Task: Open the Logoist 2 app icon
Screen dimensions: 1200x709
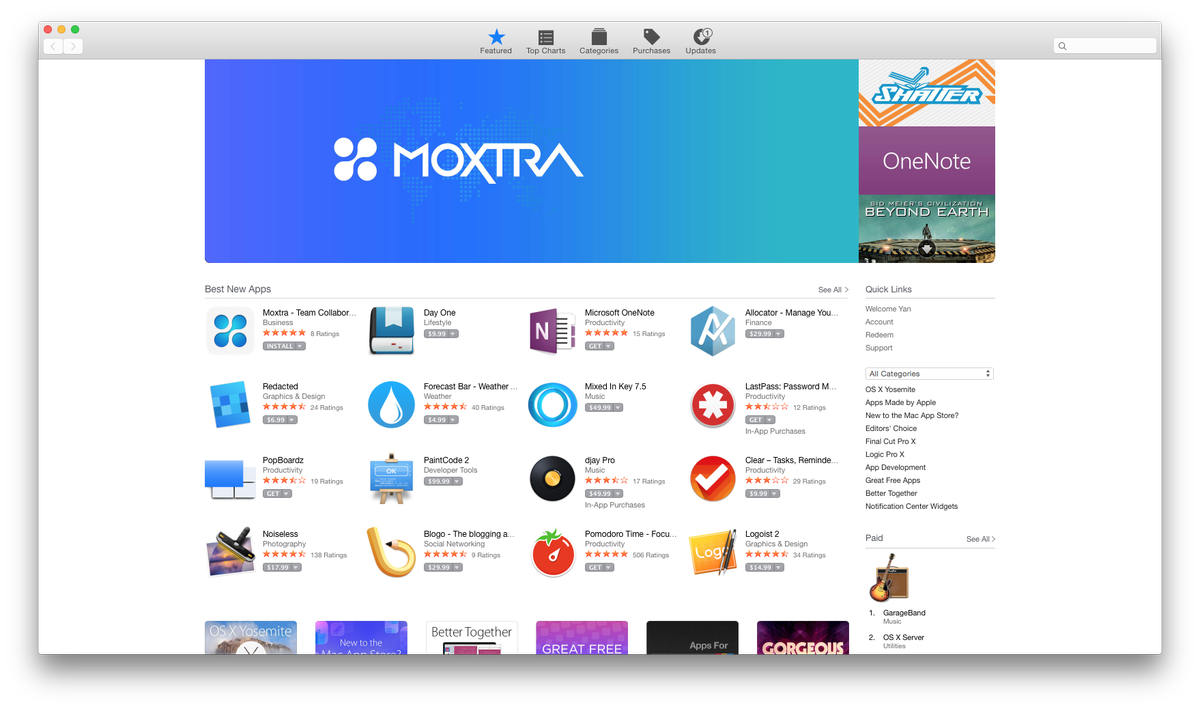Action: (712, 551)
